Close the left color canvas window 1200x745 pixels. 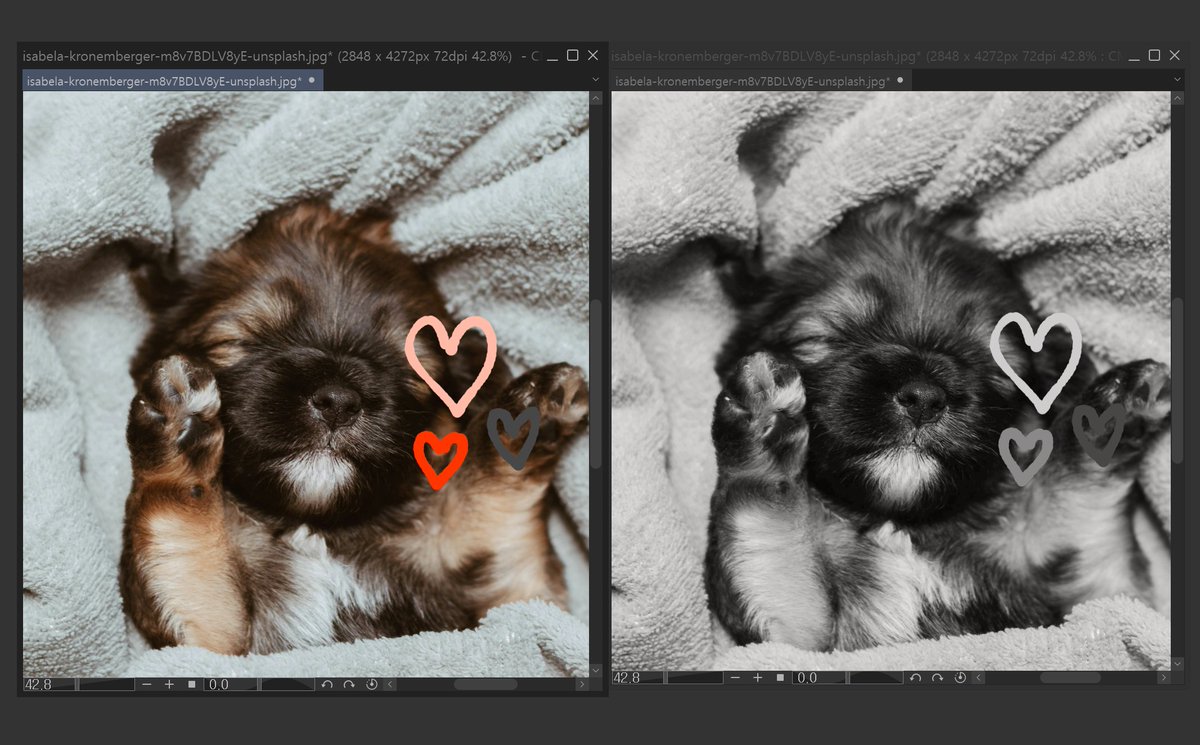pos(593,56)
